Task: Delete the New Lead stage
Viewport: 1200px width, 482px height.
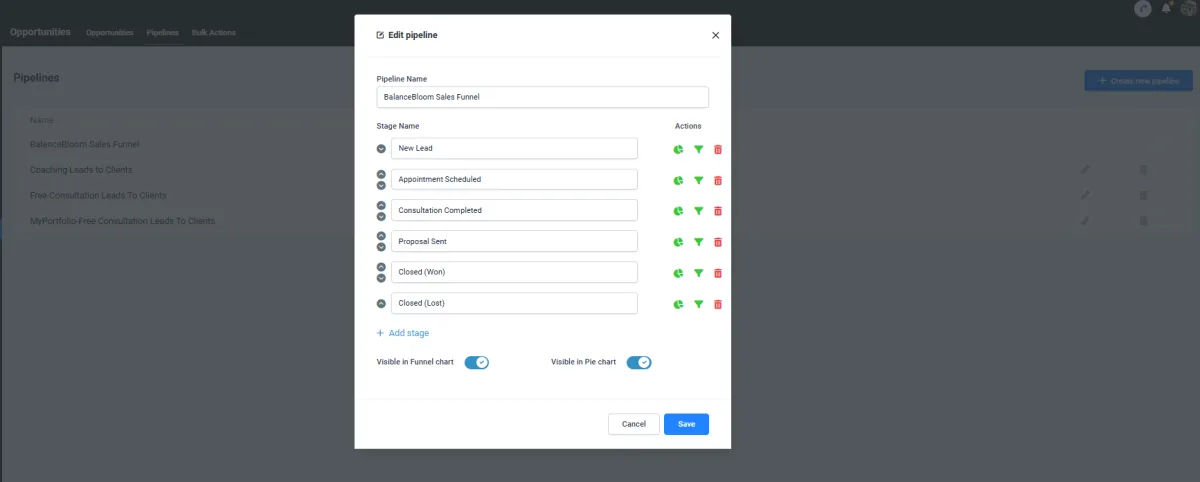Action: pyautogui.click(x=718, y=149)
